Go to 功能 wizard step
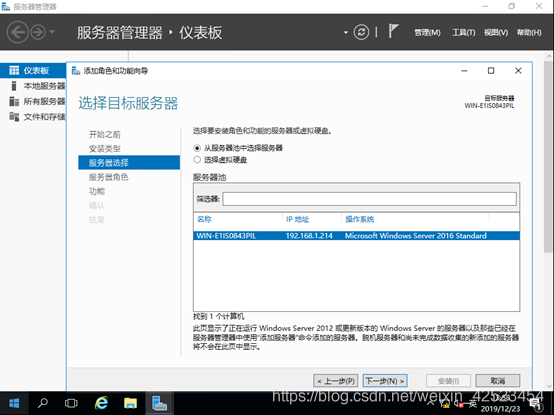Viewport: 554px width, 415px height. pos(97,191)
